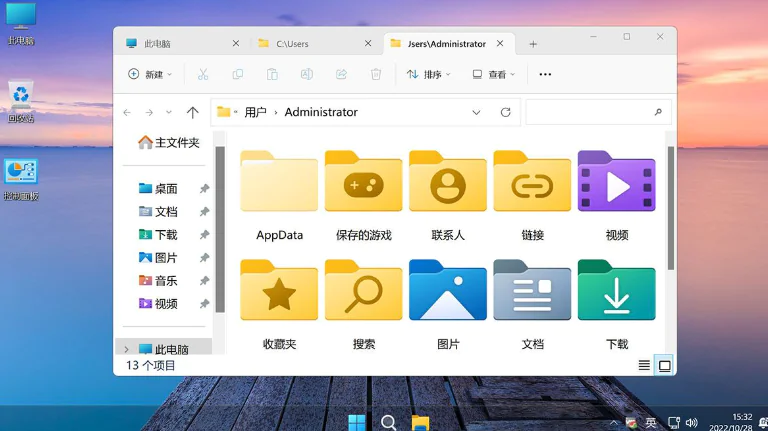
Task: Select the 联系人 folder
Action: (448, 196)
